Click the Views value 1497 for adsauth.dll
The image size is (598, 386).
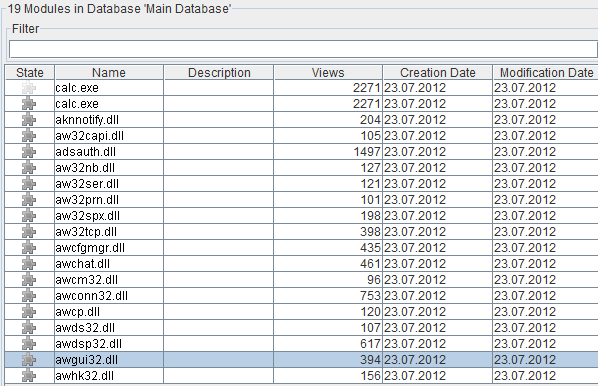(367, 152)
